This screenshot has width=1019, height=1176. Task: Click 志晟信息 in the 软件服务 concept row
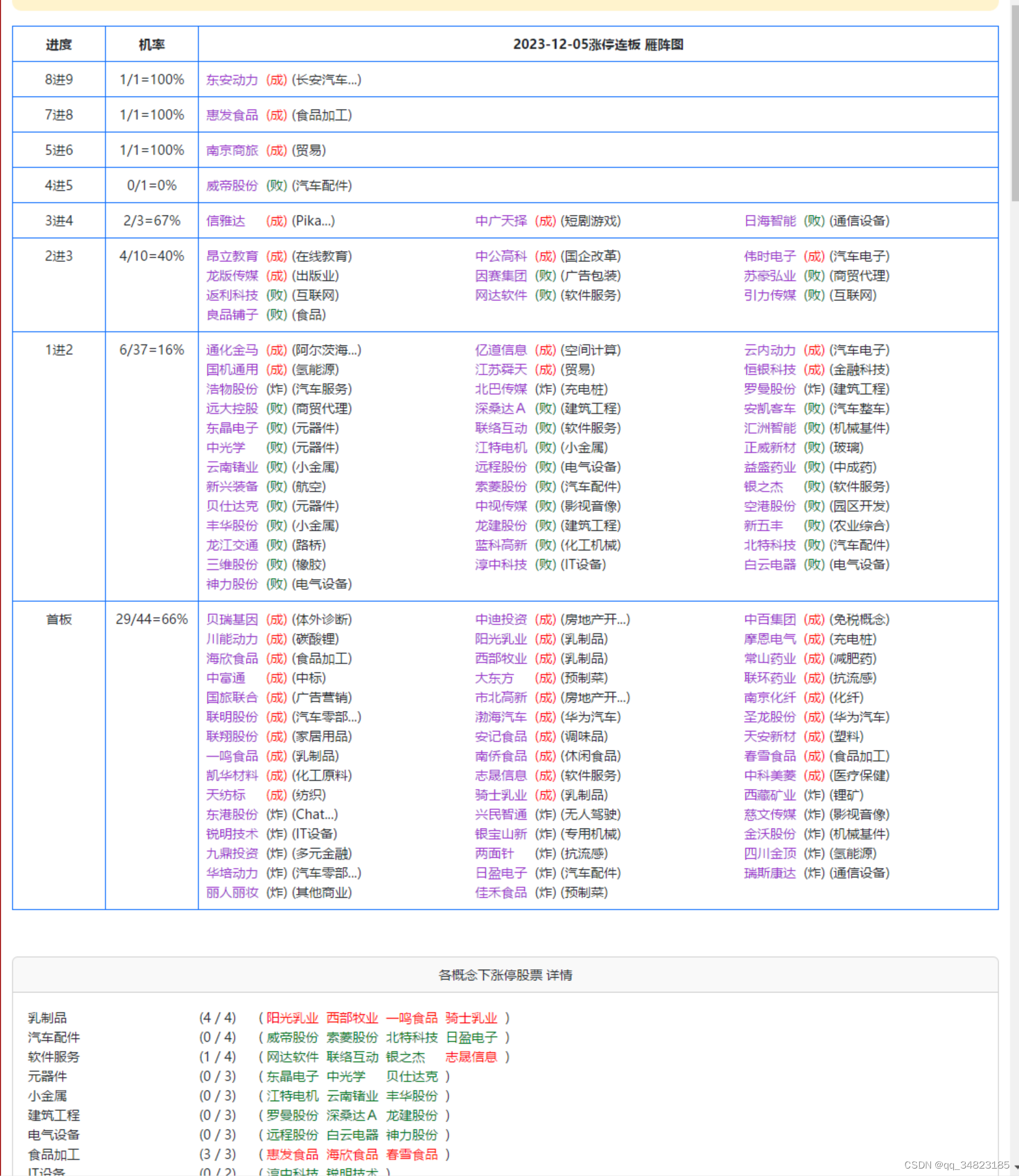(471, 1057)
